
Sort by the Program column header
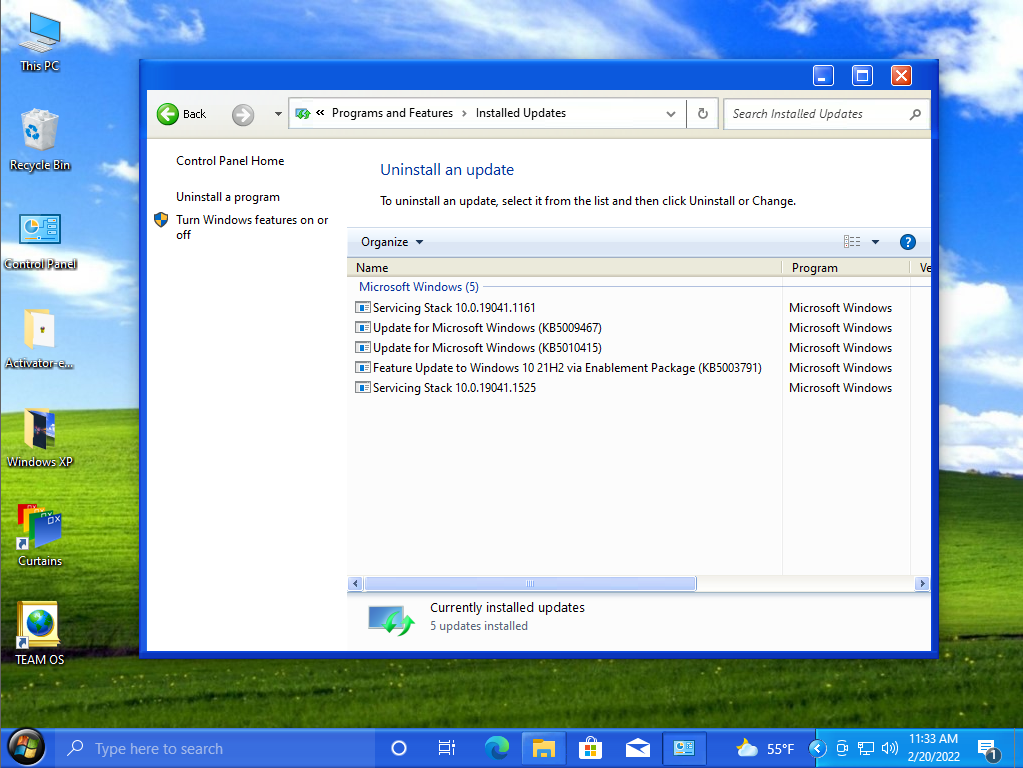[846, 268]
